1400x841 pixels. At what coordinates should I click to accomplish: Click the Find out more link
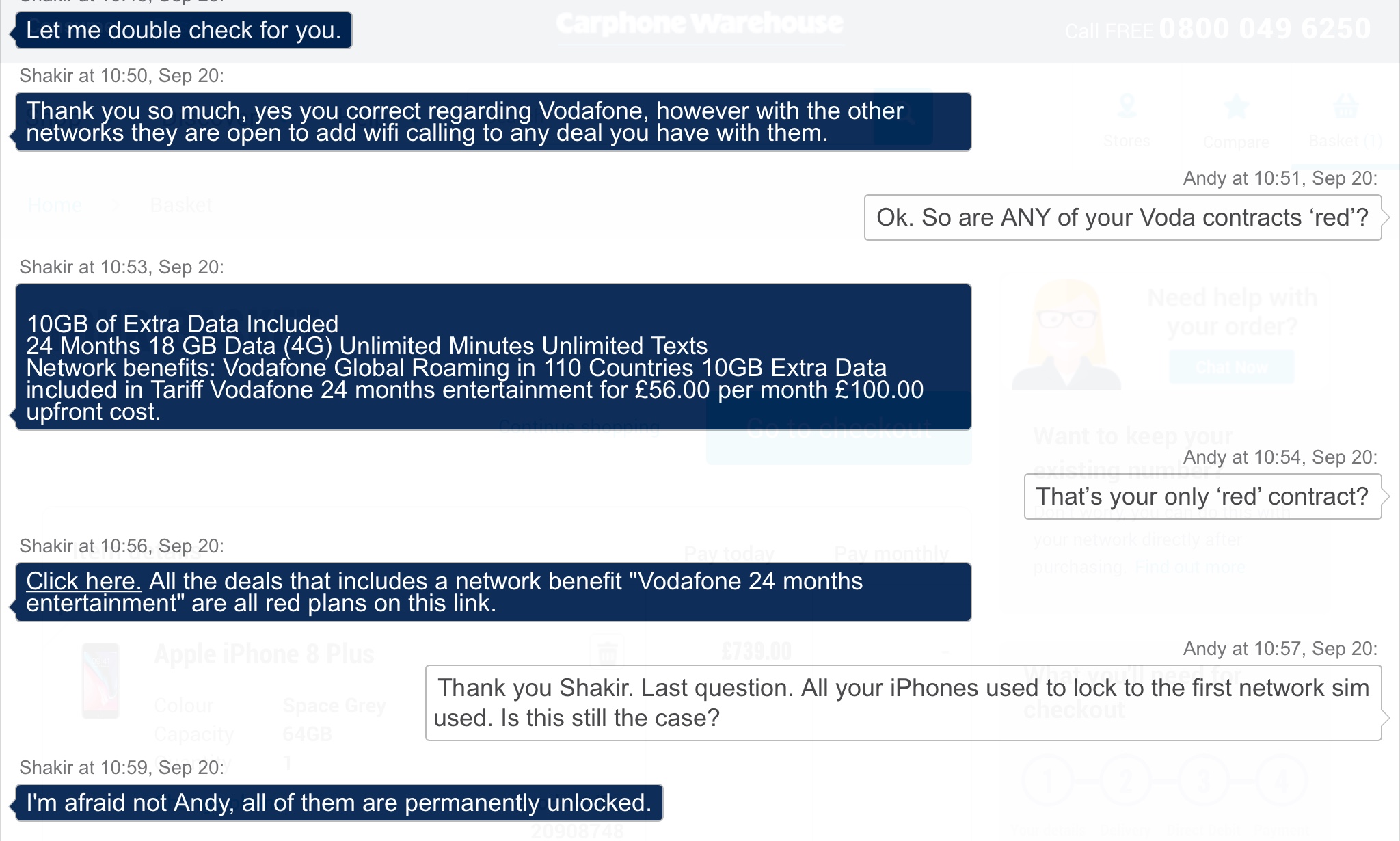(x=1190, y=567)
